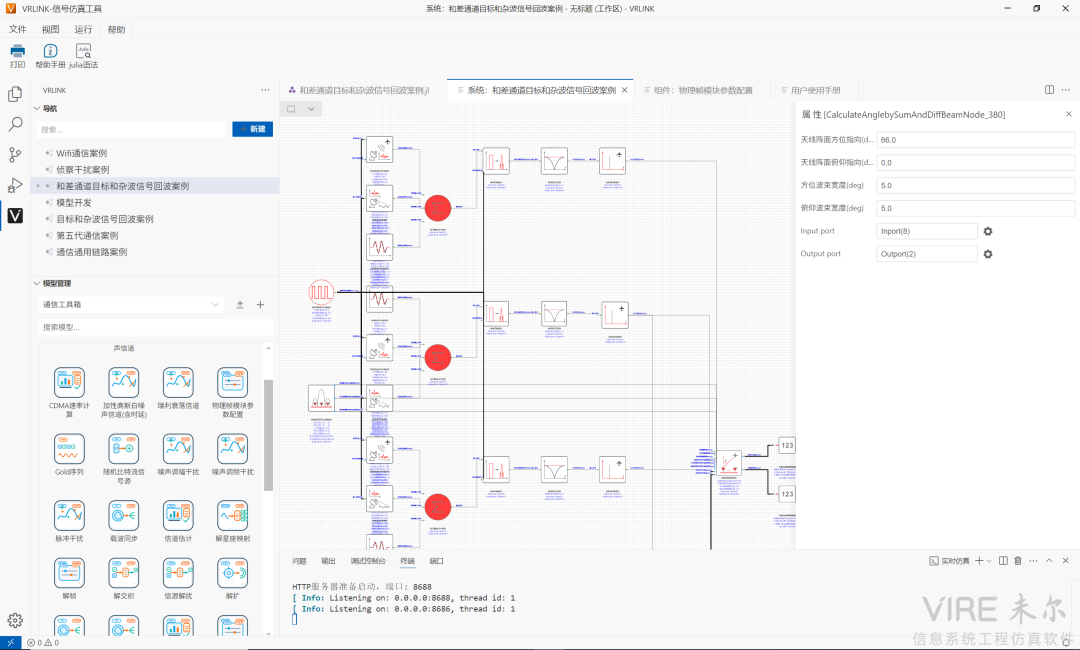
Task: Open the 通信工具箱 toolbox dropdown
Action: pos(131,304)
